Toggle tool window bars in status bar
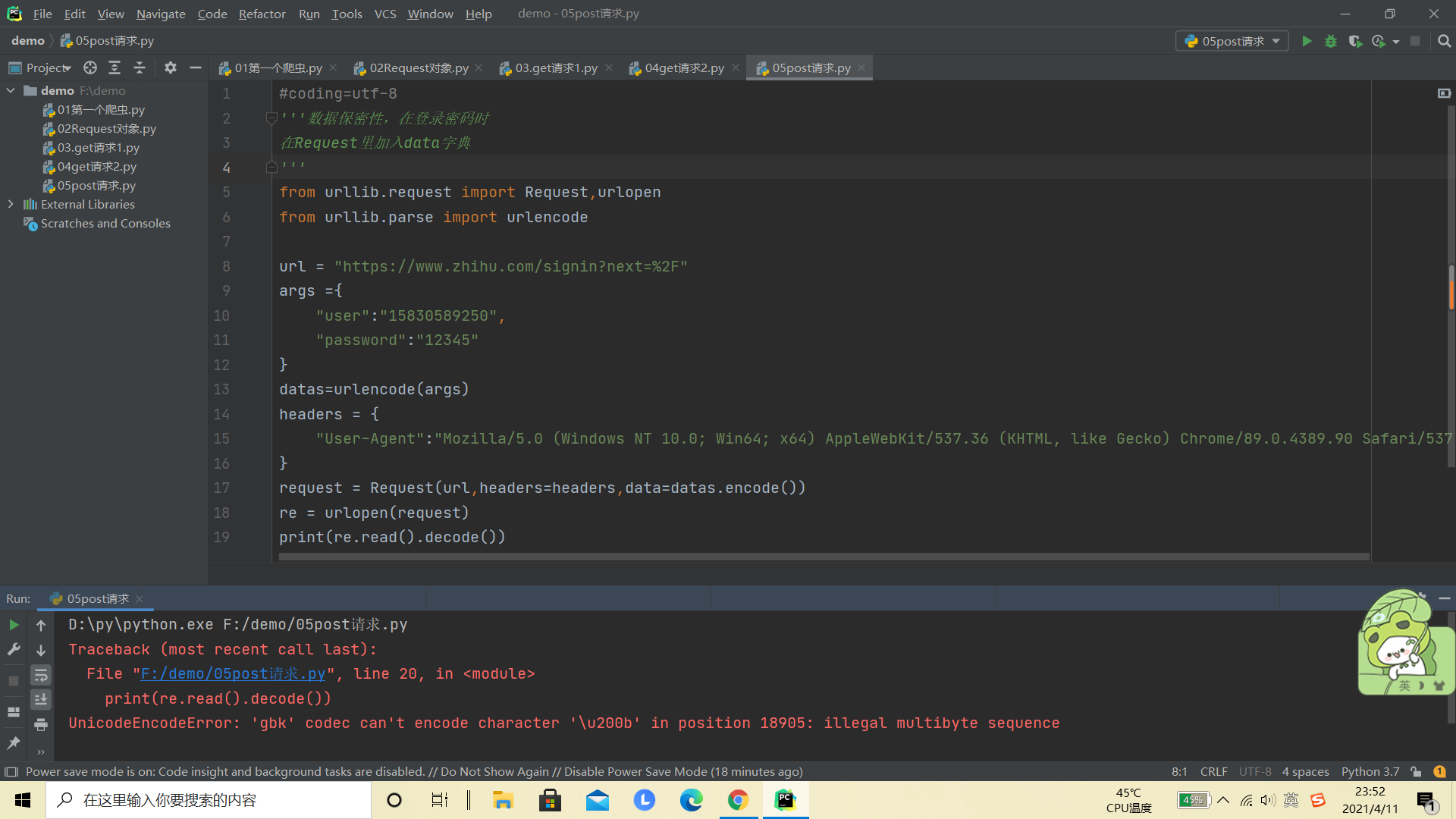 click(11, 771)
